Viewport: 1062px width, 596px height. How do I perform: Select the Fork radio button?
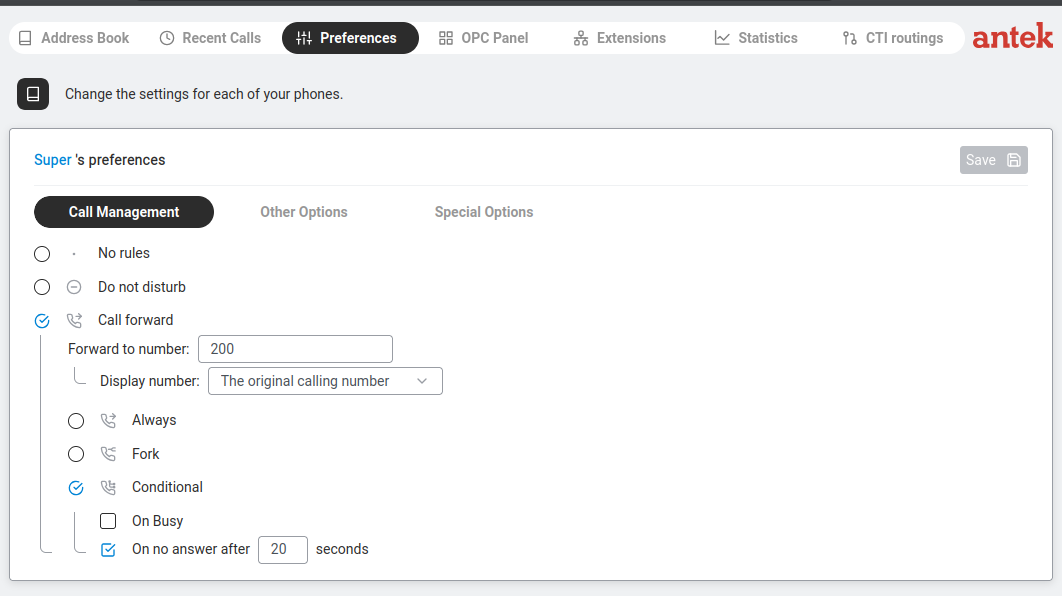76,454
